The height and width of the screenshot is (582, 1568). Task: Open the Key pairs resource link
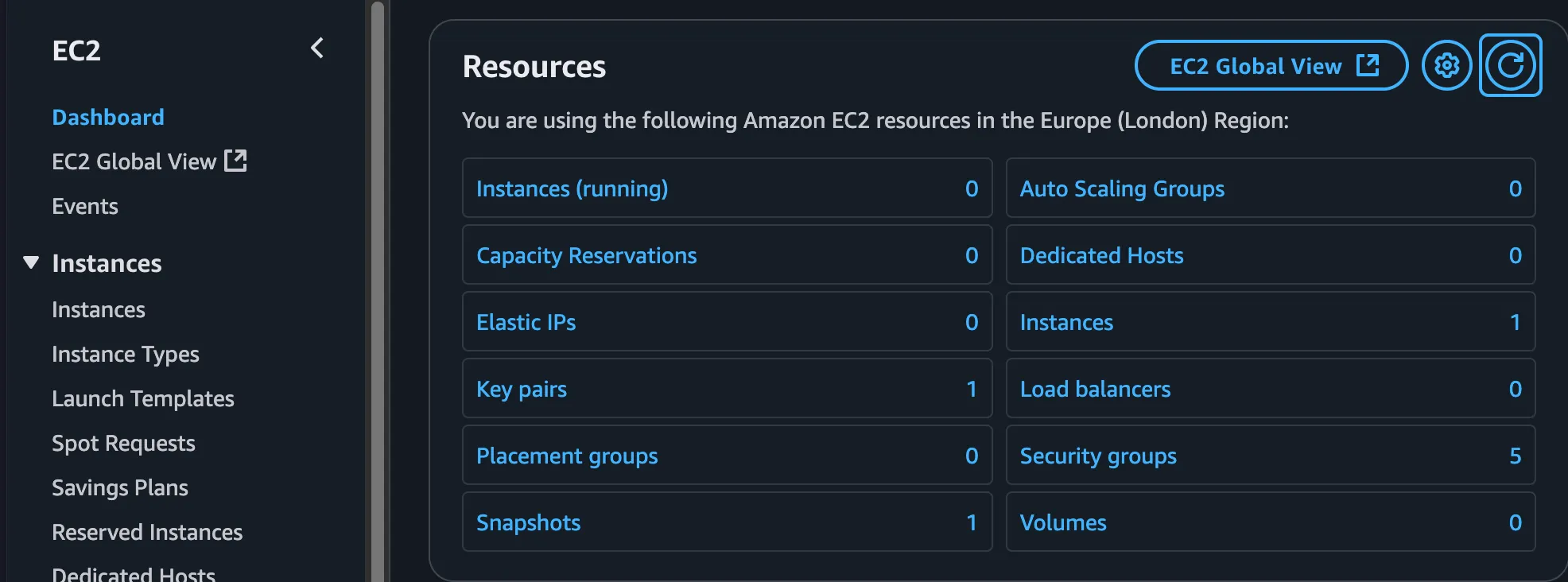click(522, 390)
